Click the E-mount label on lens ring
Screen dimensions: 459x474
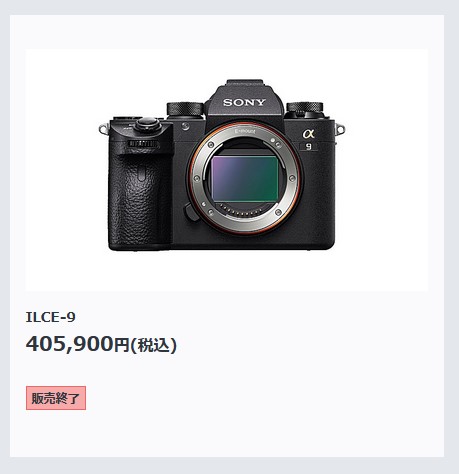pyautogui.click(x=245, y=132)
